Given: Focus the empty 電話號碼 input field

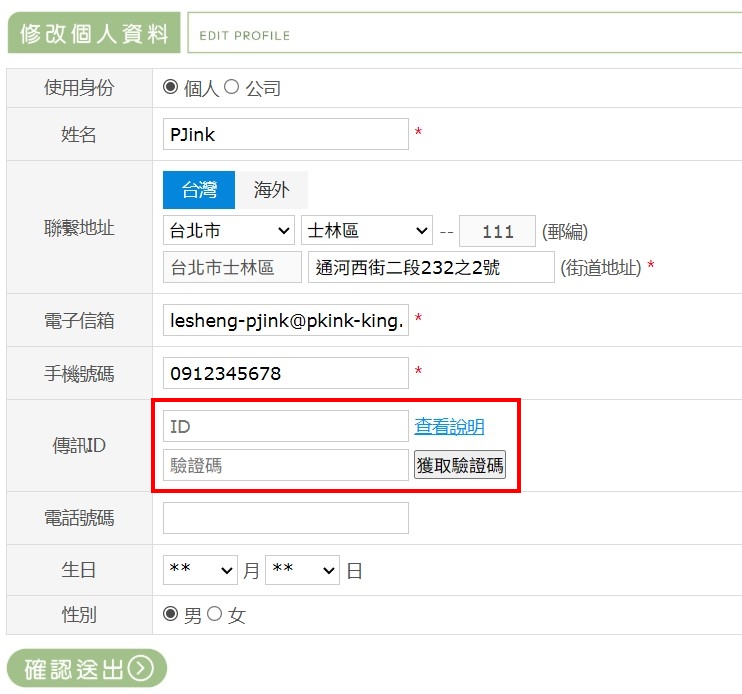Looking at the screenshot, I should (x=285, y=518).
